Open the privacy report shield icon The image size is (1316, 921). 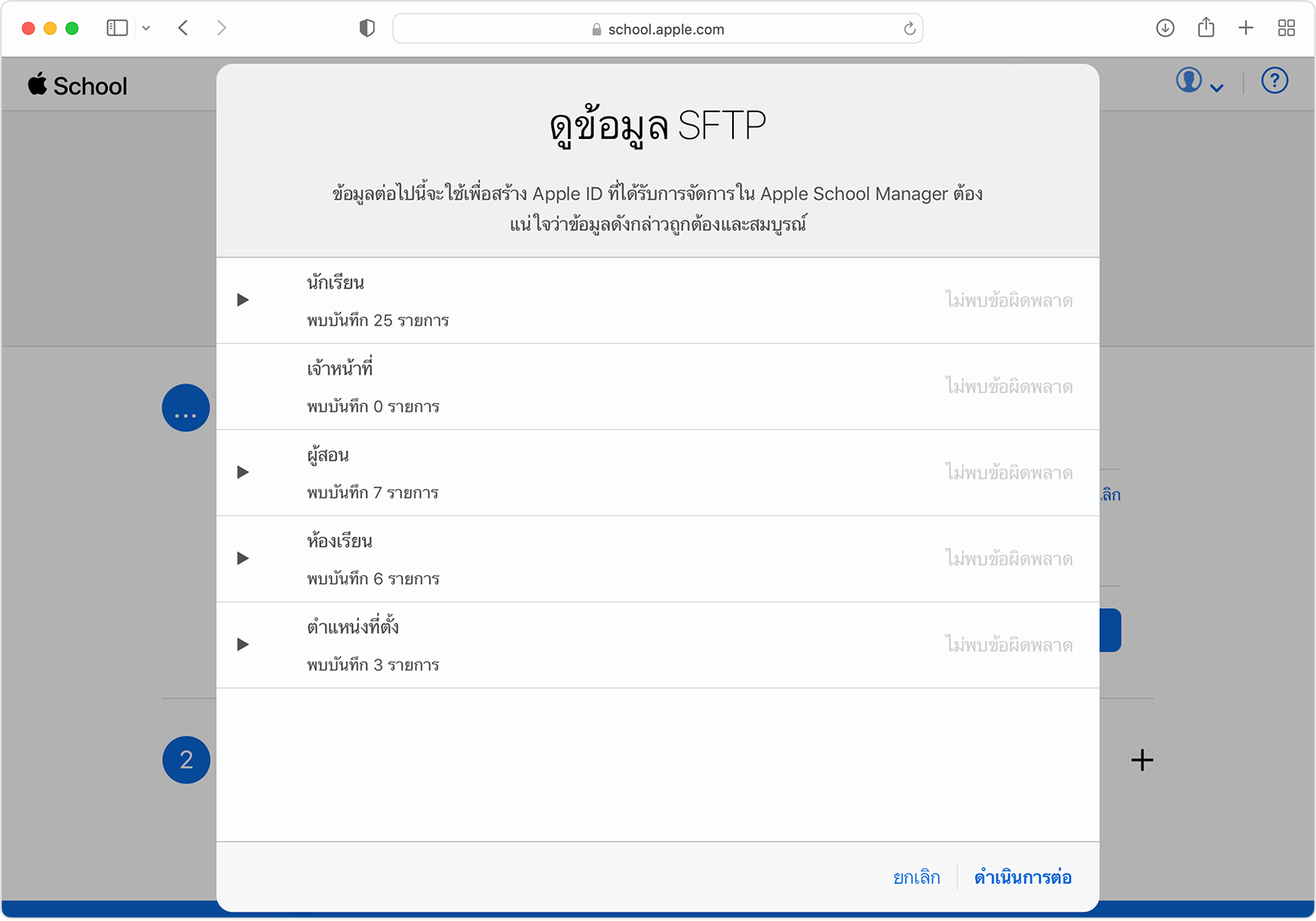pyautogui.click(x=367, y=29)
